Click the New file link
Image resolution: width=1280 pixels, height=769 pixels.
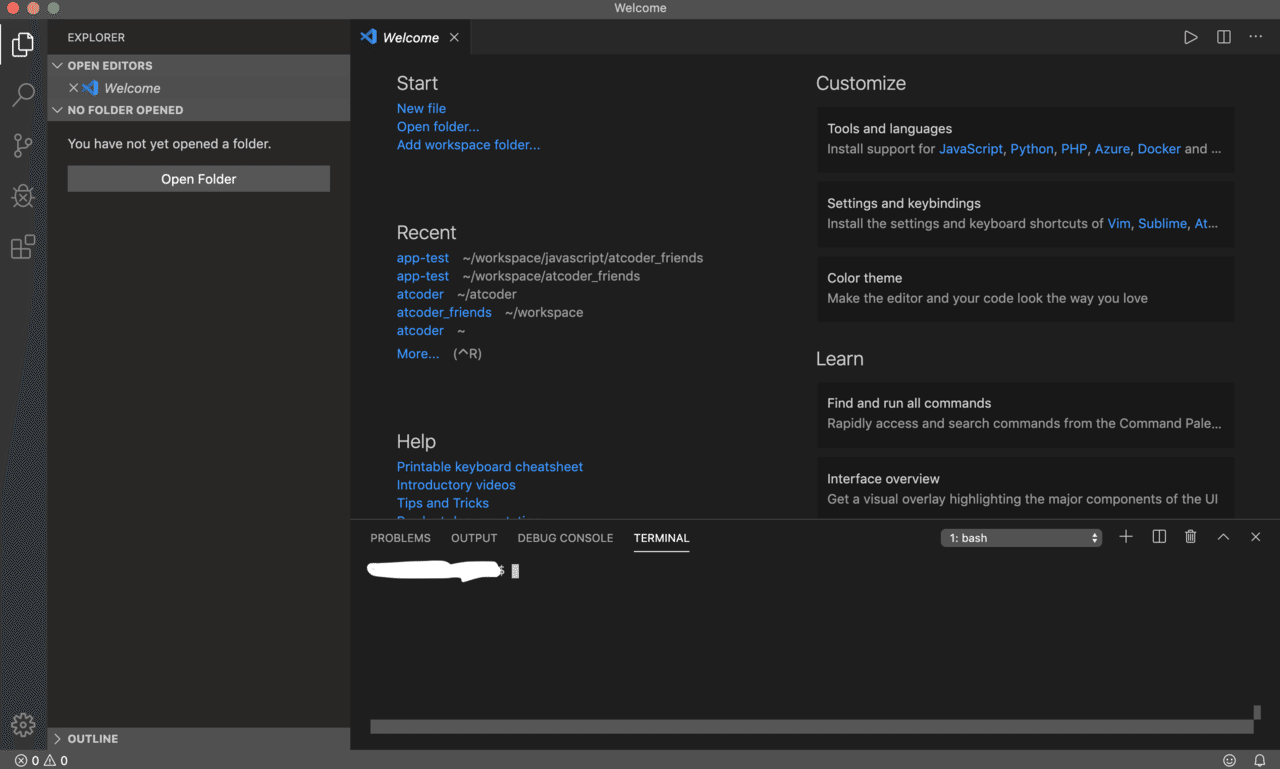(421, 108)
